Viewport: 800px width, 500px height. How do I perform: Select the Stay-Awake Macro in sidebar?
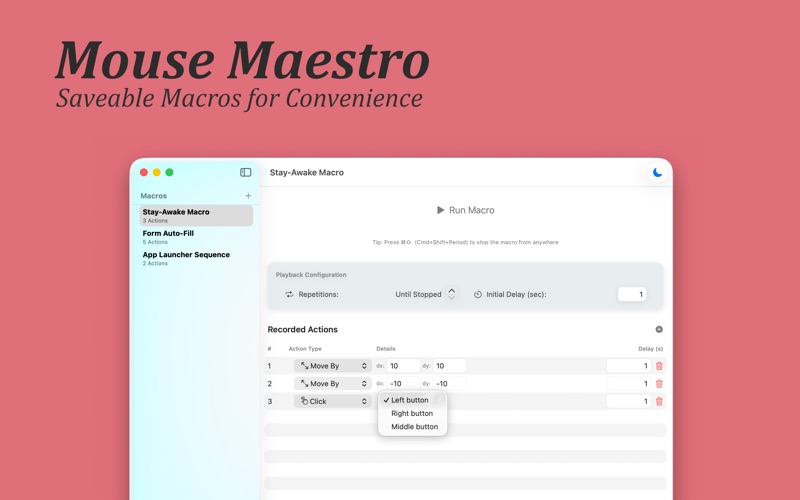coord(196,215)
